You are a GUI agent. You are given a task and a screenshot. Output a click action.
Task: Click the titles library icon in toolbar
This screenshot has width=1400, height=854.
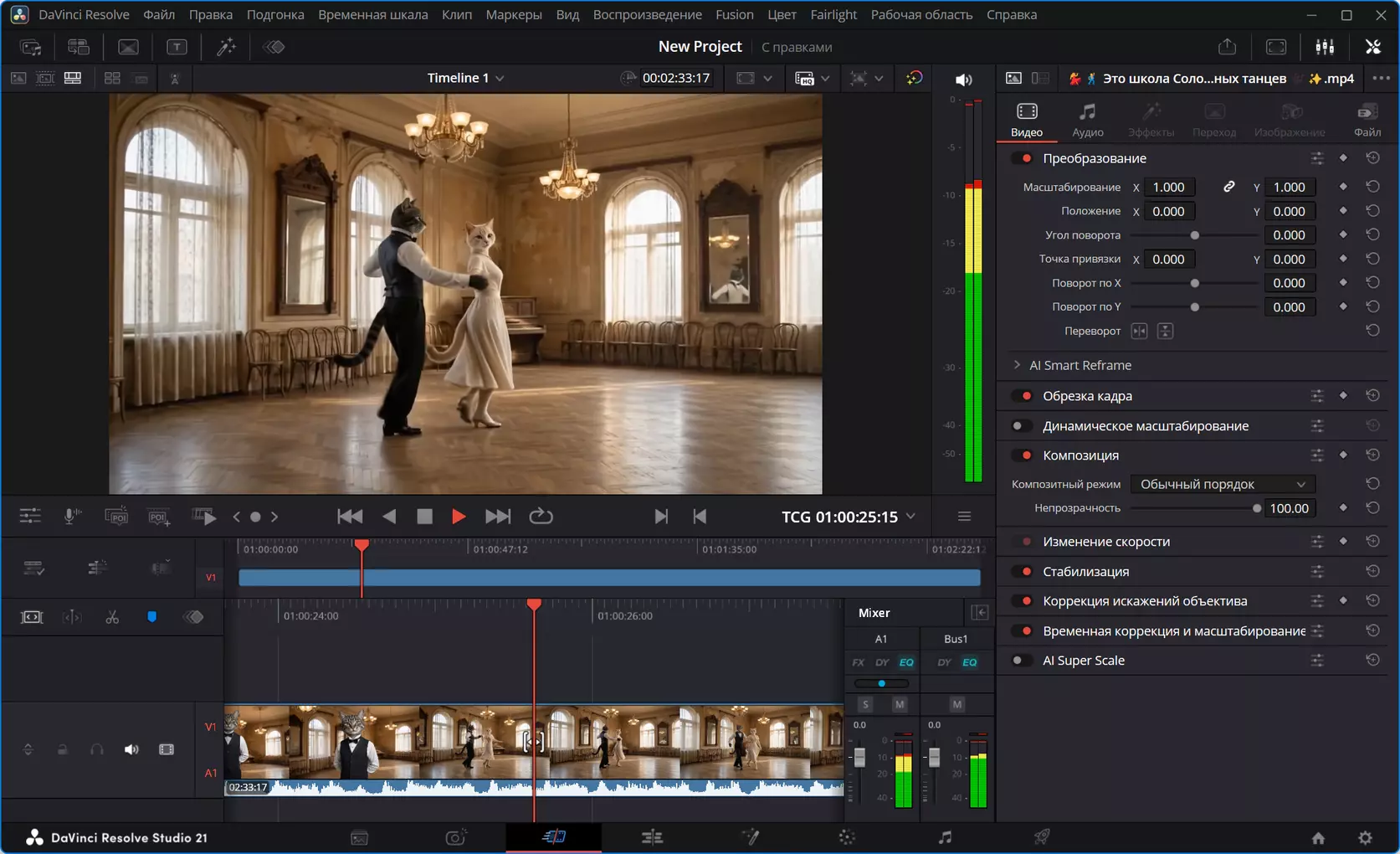point(177,47)
